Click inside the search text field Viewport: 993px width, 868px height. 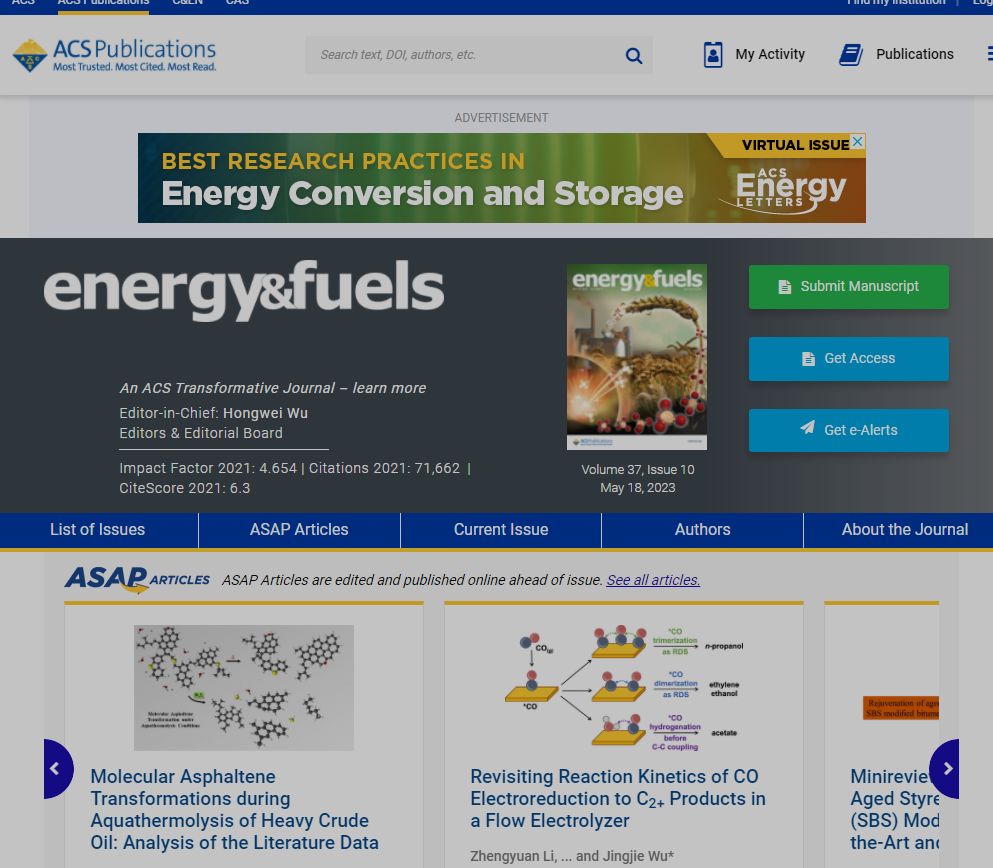click(460, 55)
